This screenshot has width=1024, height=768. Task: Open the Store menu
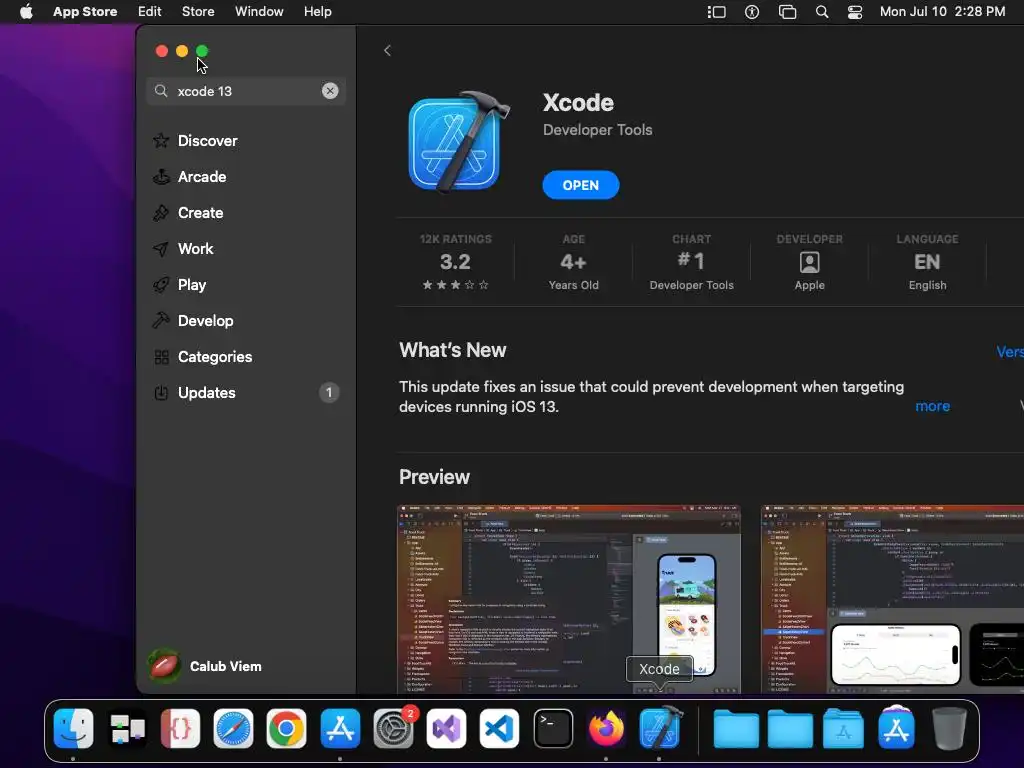[198, 11]
